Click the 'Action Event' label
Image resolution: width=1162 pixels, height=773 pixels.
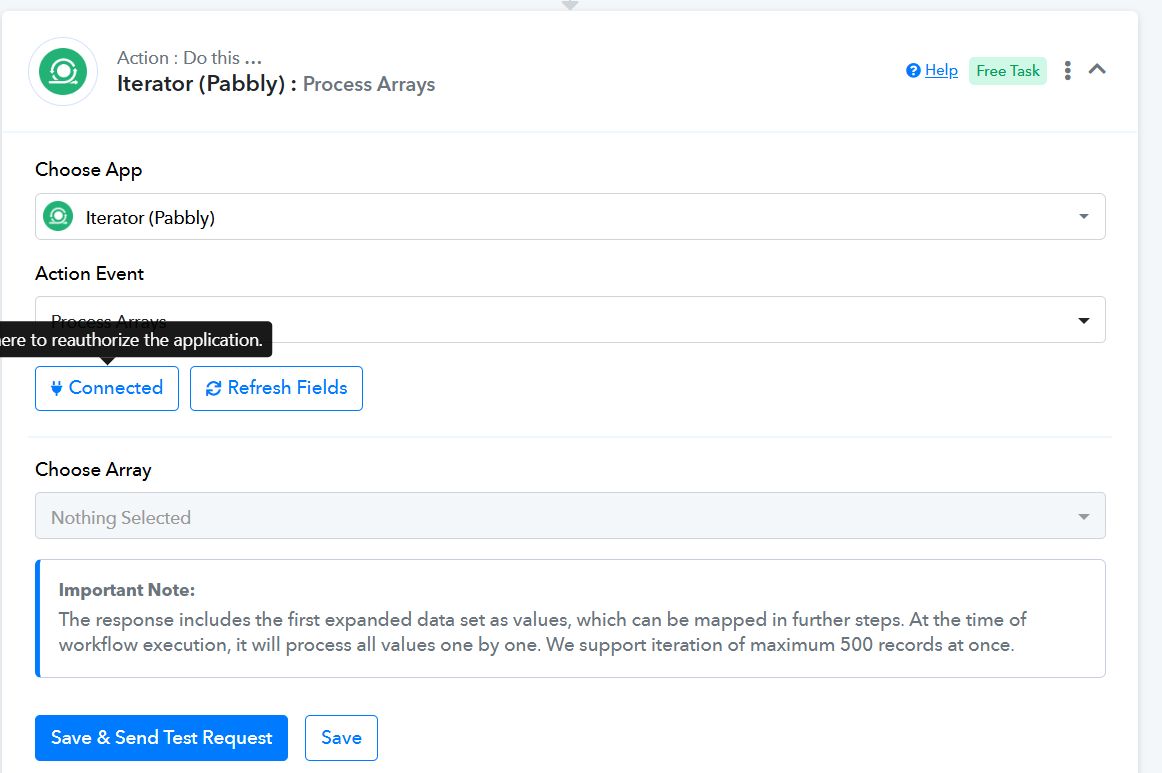tap(90, 273)
